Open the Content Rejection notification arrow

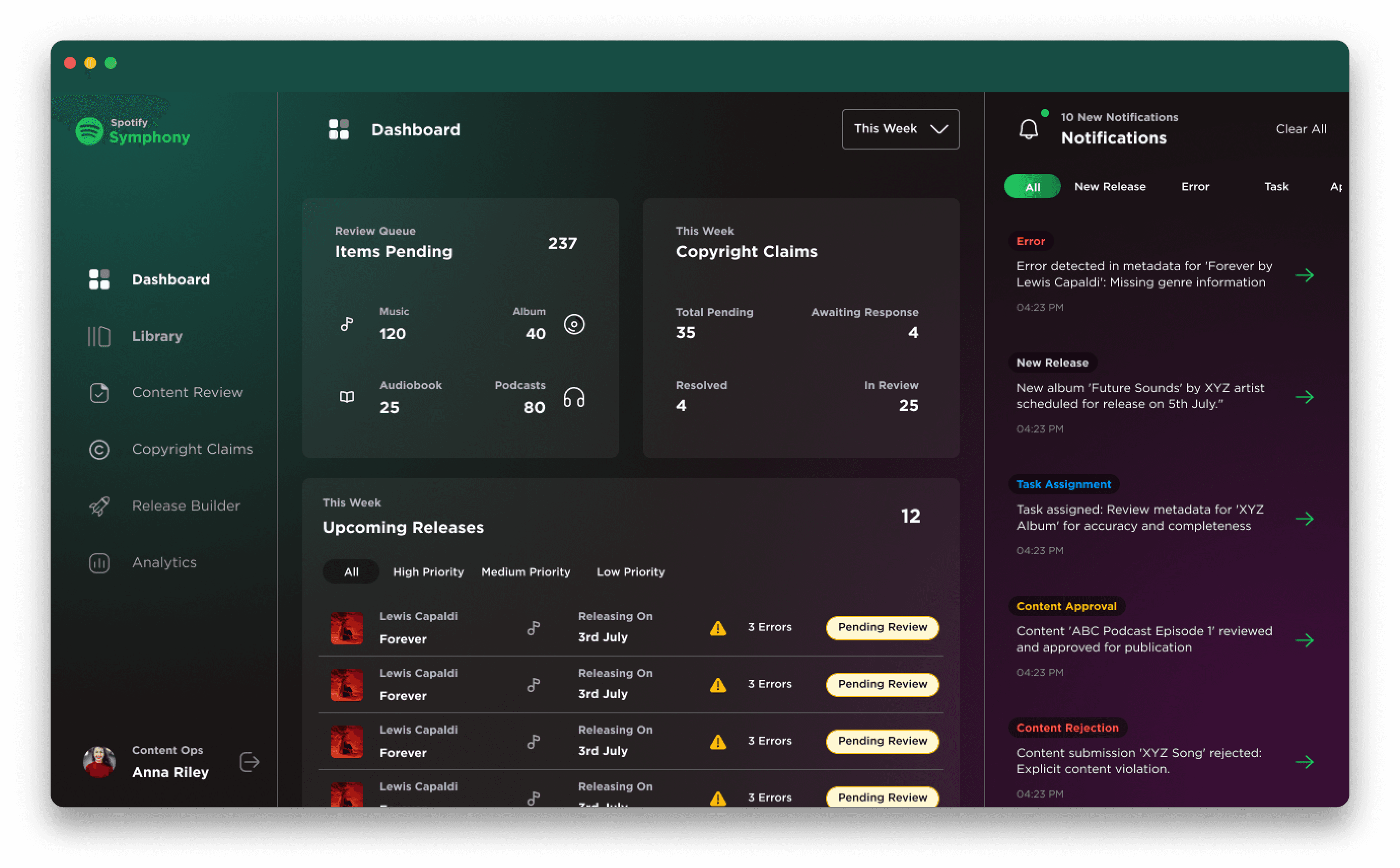tap(1304, 762)
